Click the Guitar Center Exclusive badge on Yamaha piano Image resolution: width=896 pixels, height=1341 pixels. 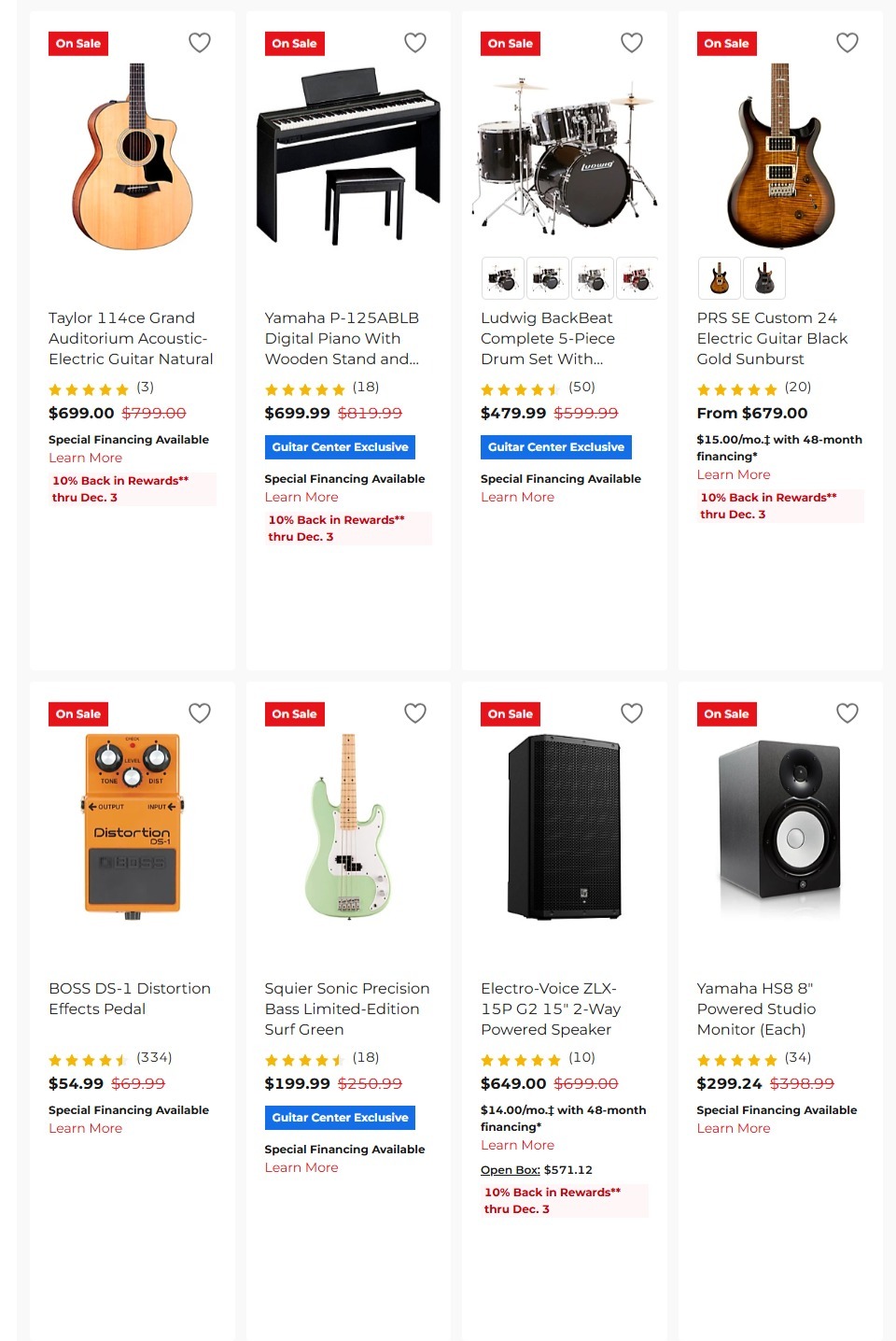point(340,446)
